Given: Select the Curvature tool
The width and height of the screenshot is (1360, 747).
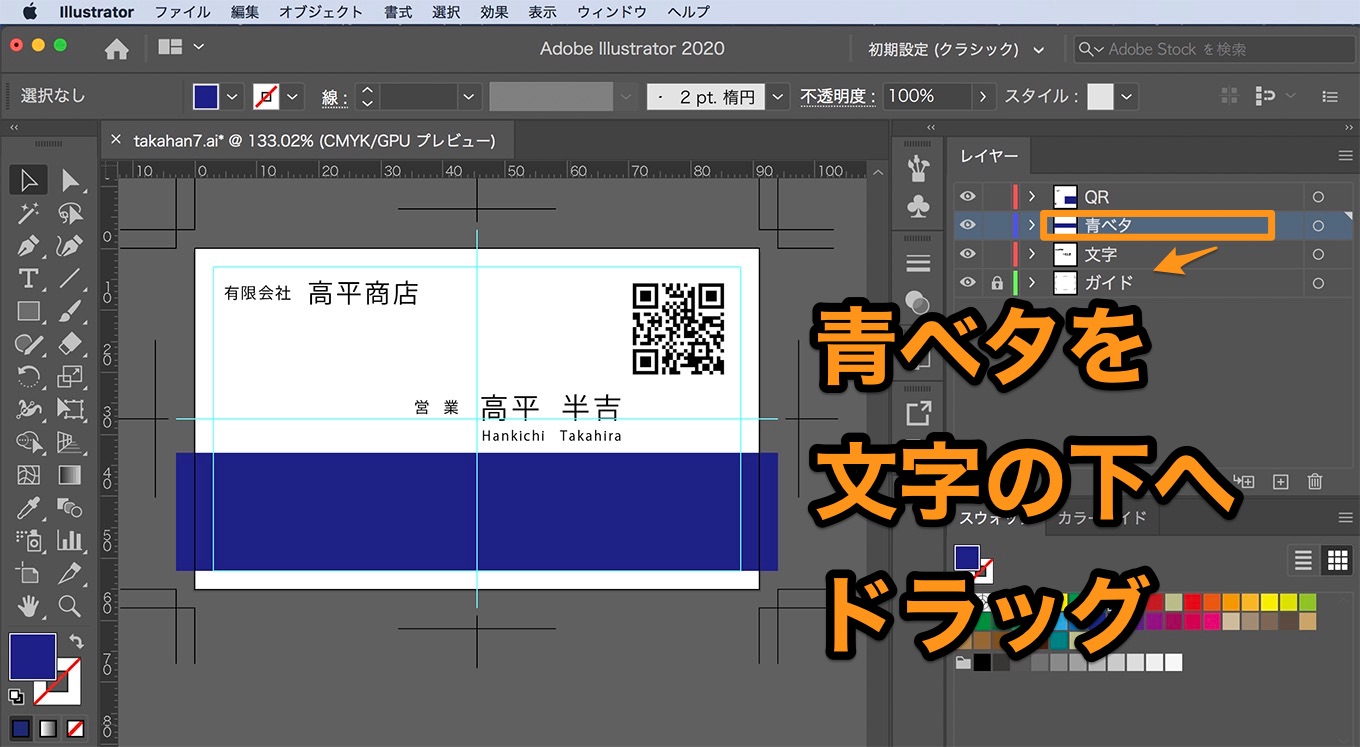Looking at the screenshot, I should pyautogui.click(x=70, y=246).
